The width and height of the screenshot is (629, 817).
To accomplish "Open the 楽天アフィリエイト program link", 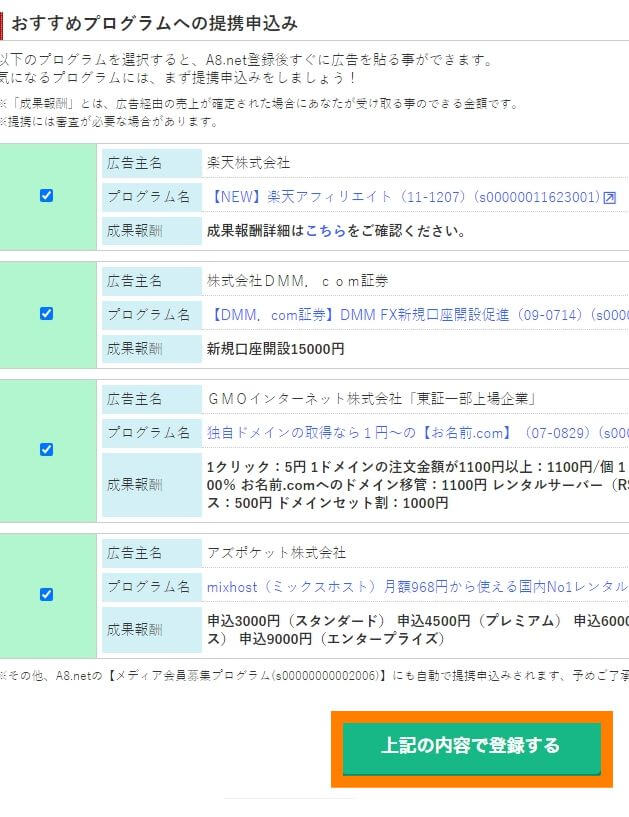I will (404, 197).
